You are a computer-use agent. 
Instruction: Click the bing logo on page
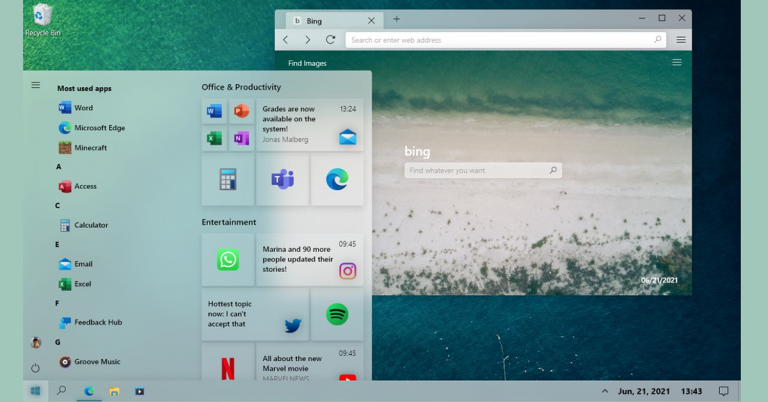tap(417, 152)
